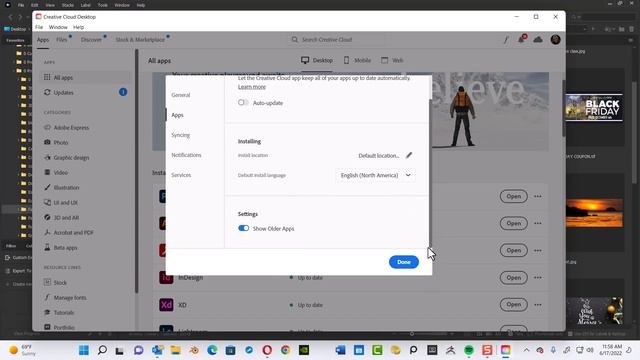The width and height of the screenshot is (640, 360).
Task: Switch to Mobile apps view
Action: [357, 60]
